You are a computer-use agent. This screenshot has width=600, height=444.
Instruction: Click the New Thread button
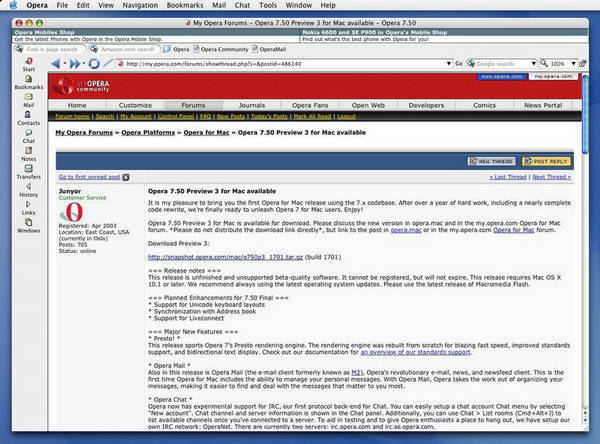point(492,161)
